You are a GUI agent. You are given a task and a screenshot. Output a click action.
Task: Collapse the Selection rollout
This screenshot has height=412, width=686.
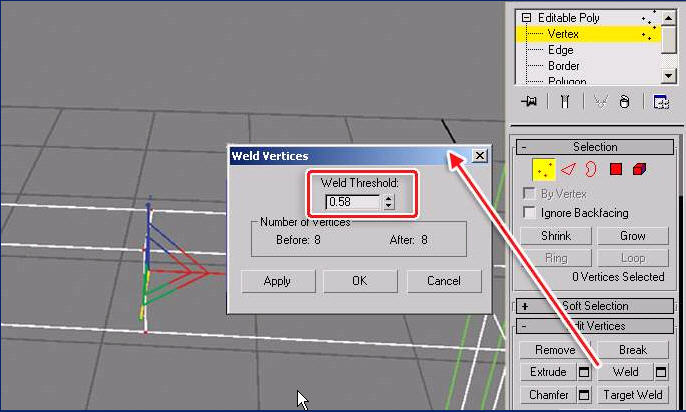(x=523, y=147)
